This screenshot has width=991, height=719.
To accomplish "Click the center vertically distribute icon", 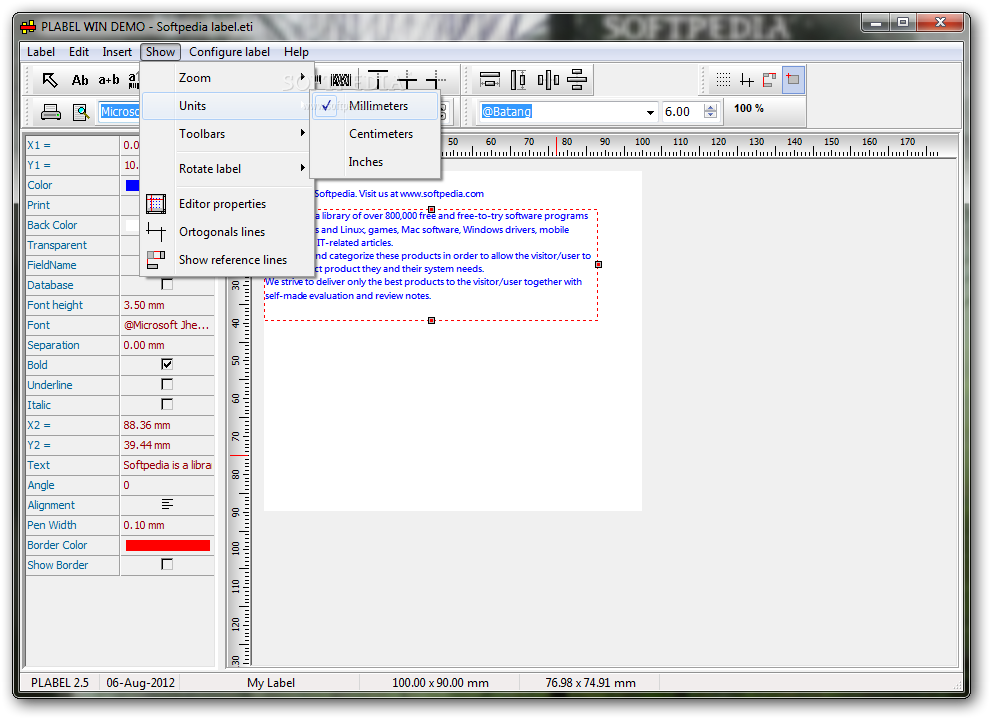I will tap(548, 80).
